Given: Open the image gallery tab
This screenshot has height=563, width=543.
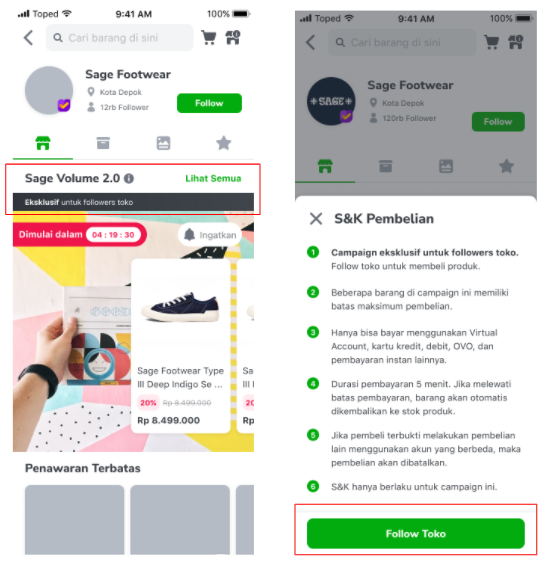Looking at the screenshot, I should click(163, 143).
